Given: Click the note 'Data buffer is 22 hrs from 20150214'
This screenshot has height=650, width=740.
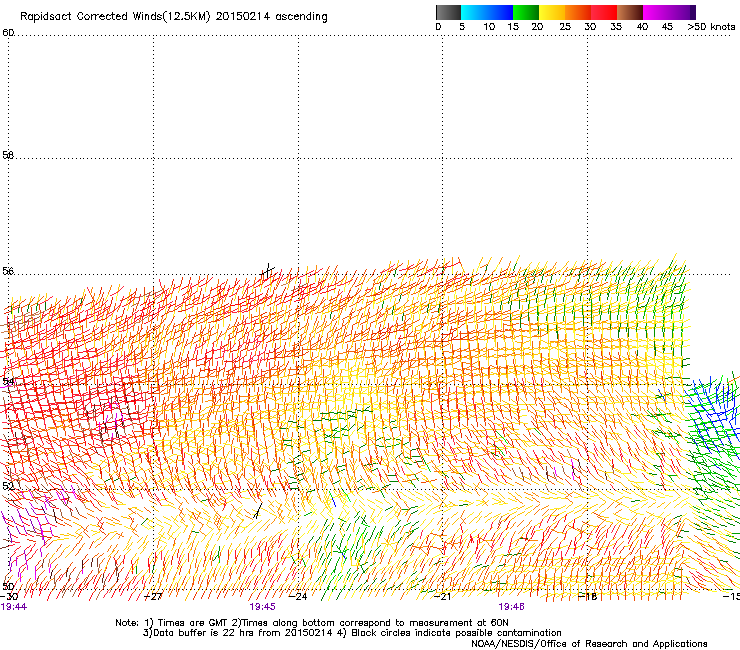Looking at the screenshot, I should pos(243,633).
